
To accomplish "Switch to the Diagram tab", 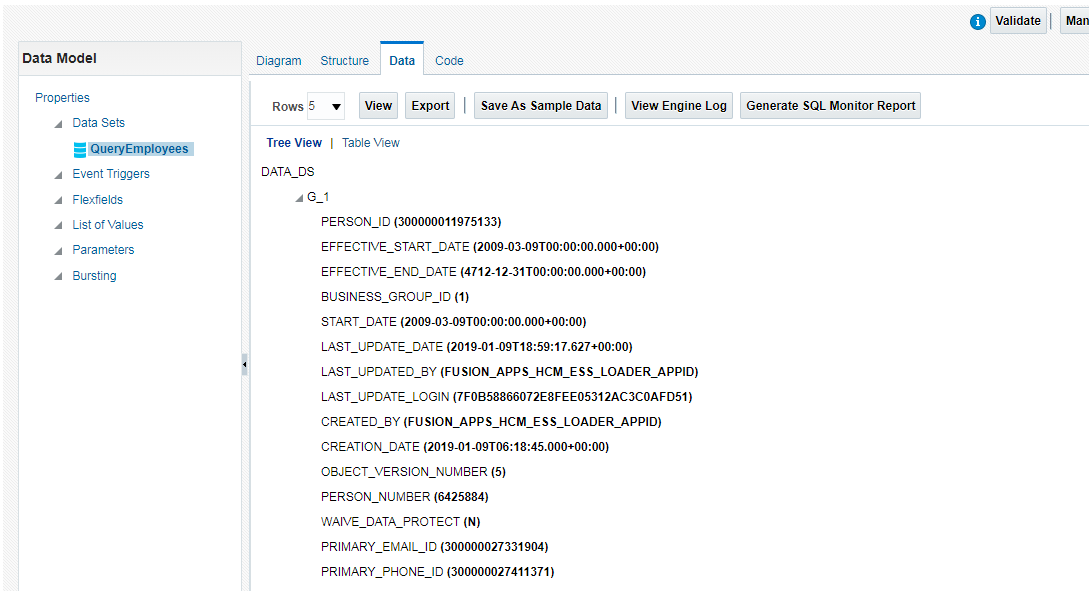I will (x=278, y=61).
